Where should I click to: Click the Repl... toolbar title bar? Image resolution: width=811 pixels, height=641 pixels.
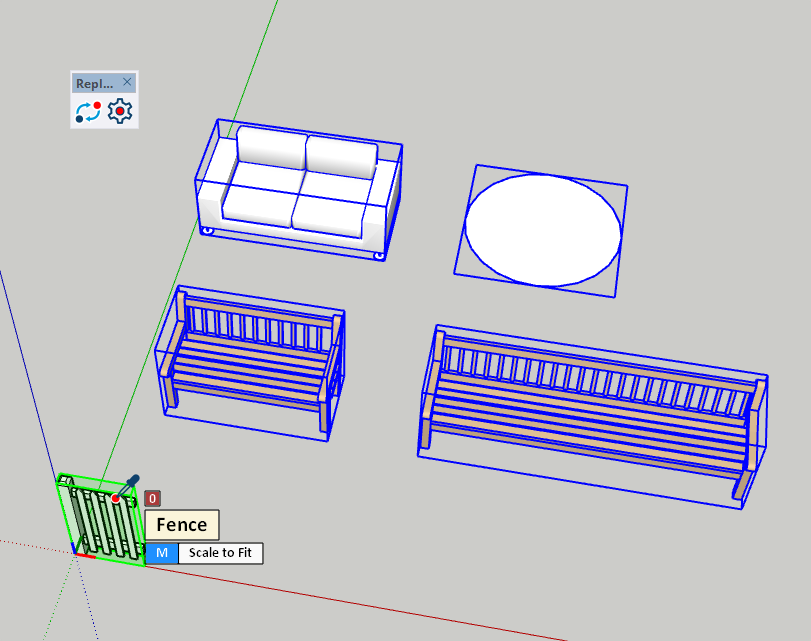coord(94,83)
